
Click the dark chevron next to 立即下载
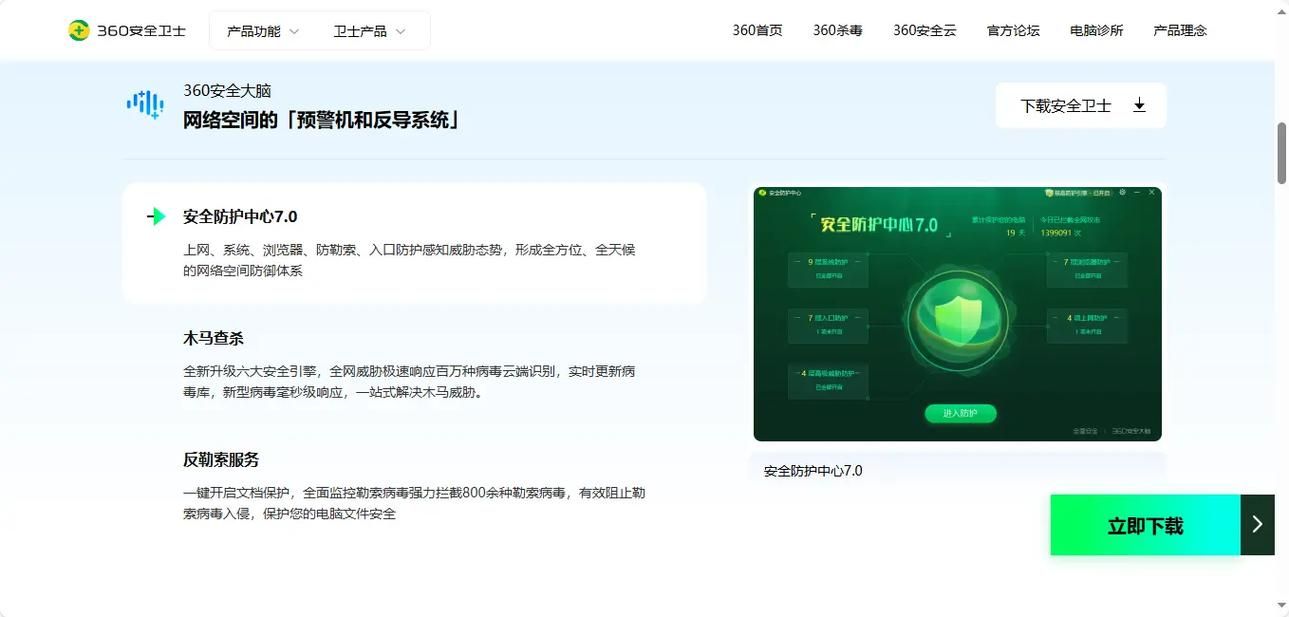click(1258, 525)
